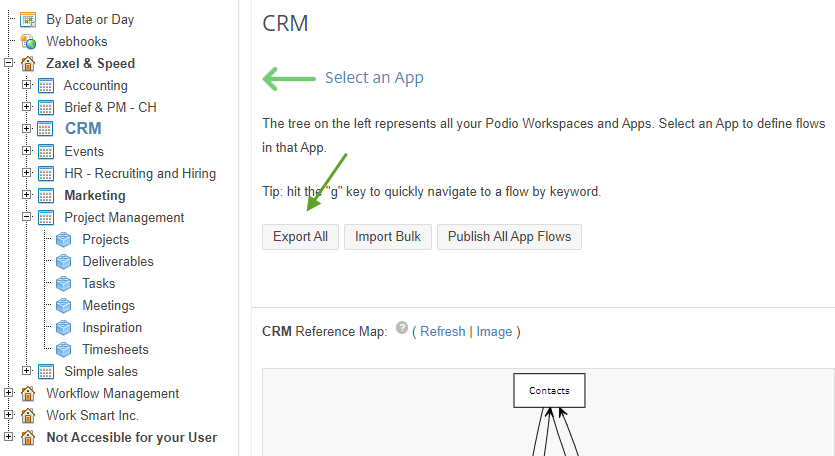Expand the Workflow Management organization
835x456 pixels.
pos(9,393)
